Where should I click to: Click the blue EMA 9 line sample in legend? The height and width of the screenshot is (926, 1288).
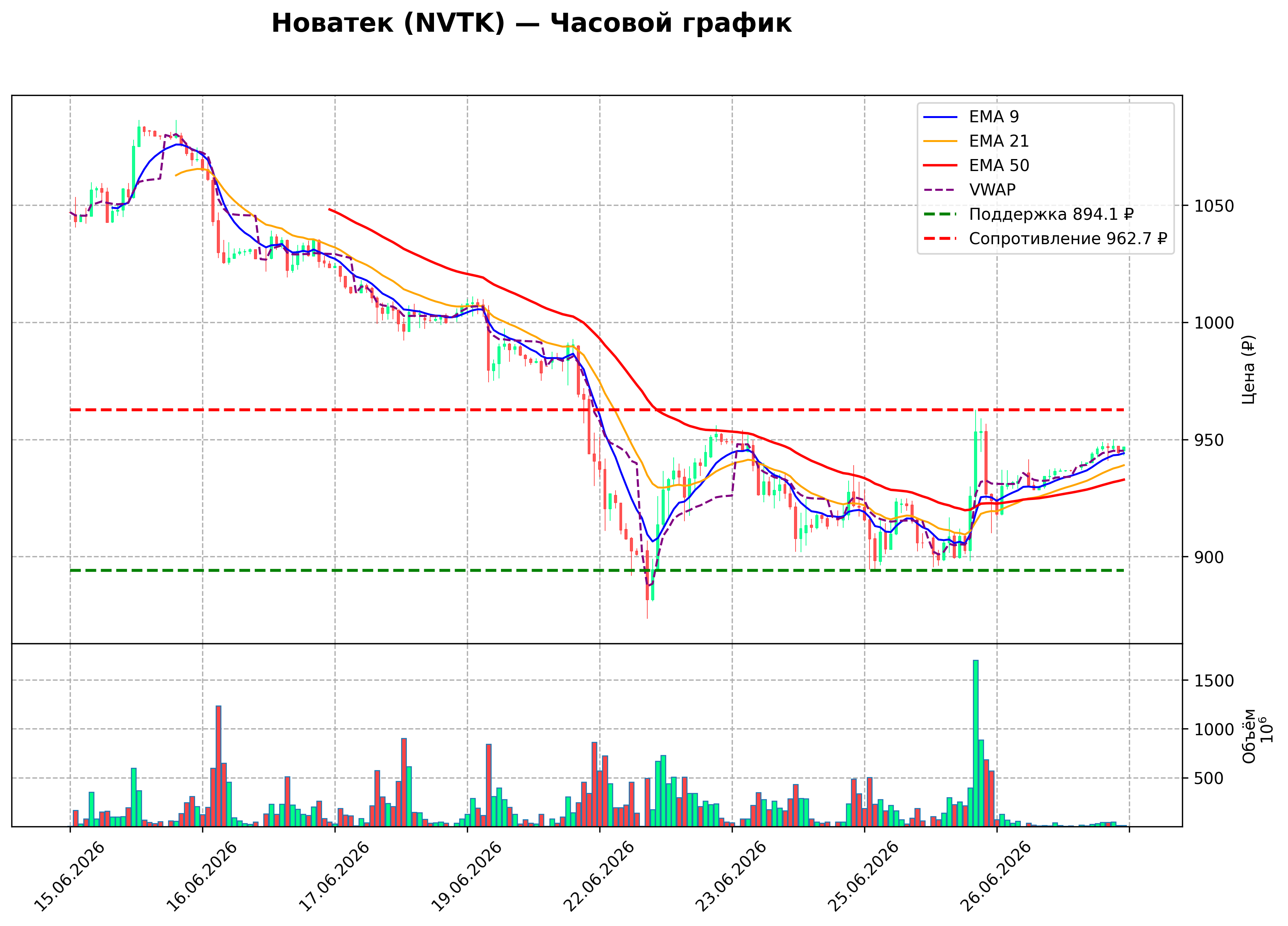(940, 117)
